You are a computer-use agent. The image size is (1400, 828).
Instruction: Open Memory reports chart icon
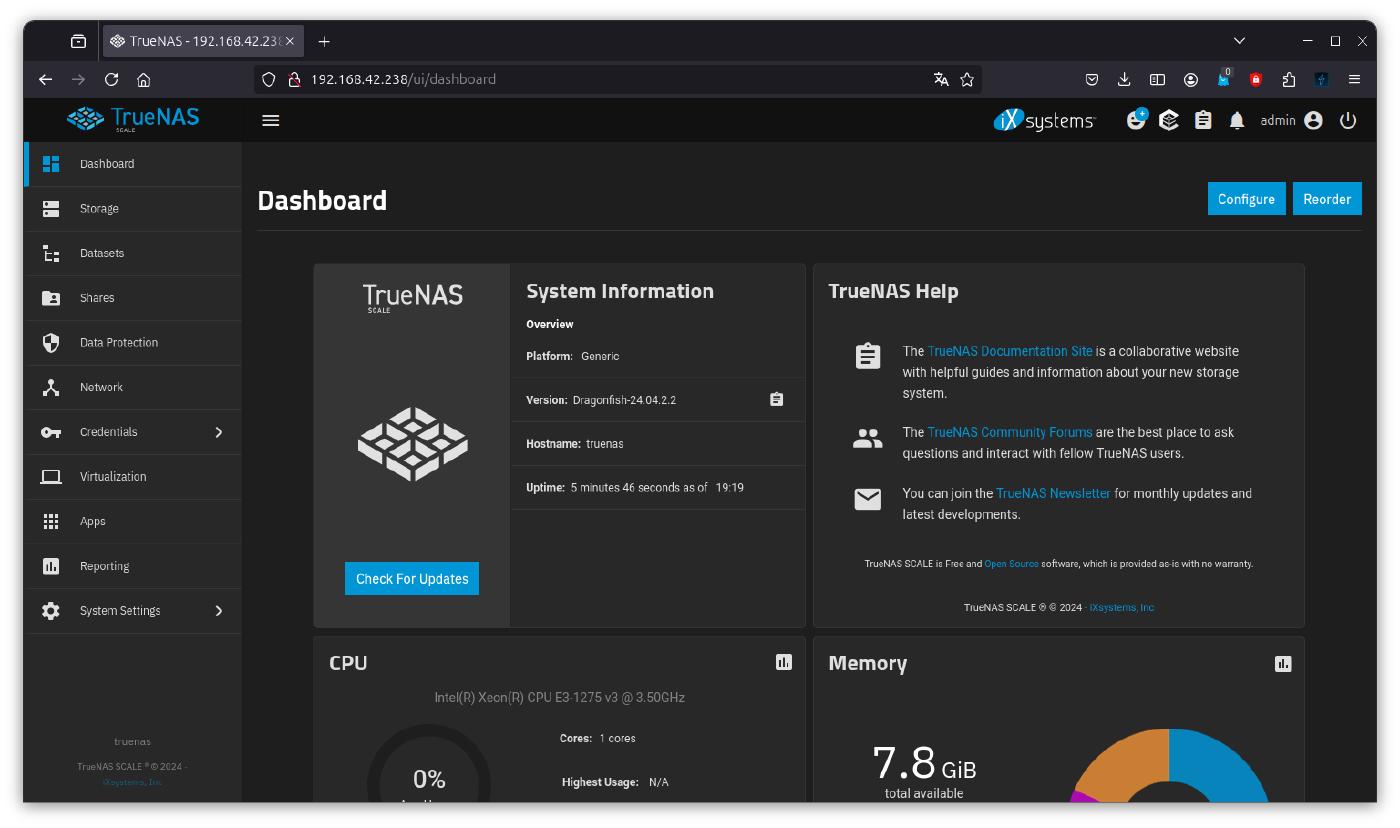1283,663
